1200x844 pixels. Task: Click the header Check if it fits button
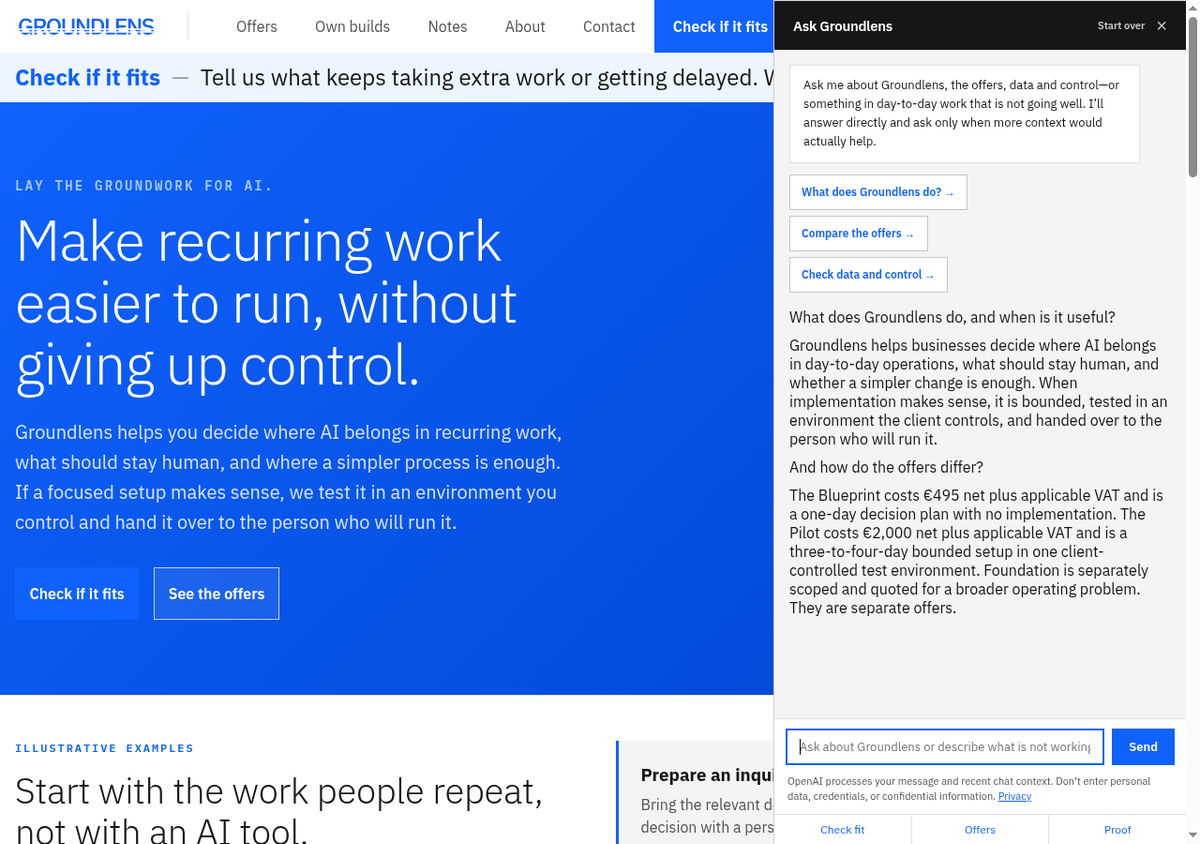(x=714, y=26)
